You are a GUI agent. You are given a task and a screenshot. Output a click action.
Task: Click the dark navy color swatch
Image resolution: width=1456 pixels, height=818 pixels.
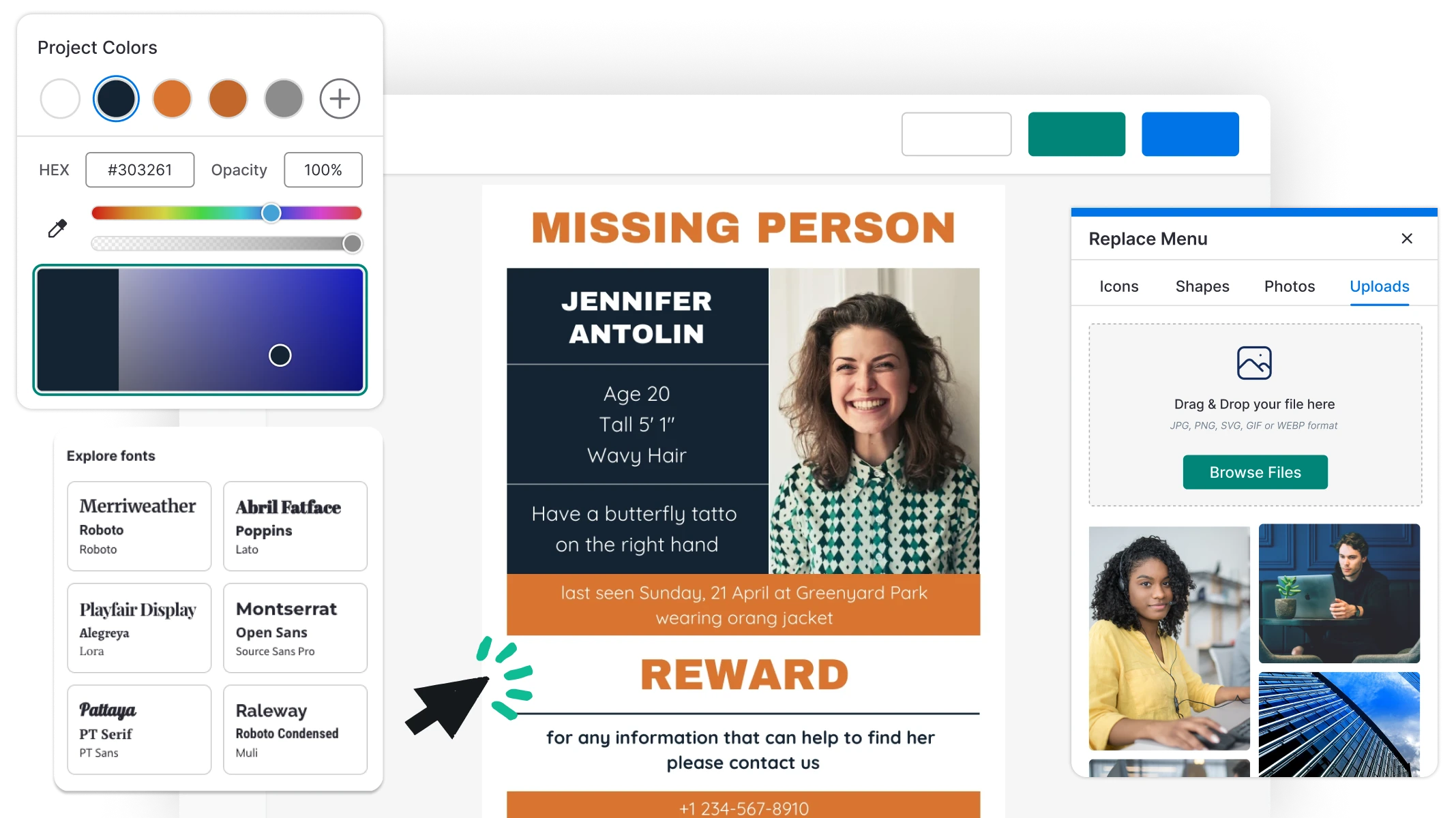click(x=114, y=97)
